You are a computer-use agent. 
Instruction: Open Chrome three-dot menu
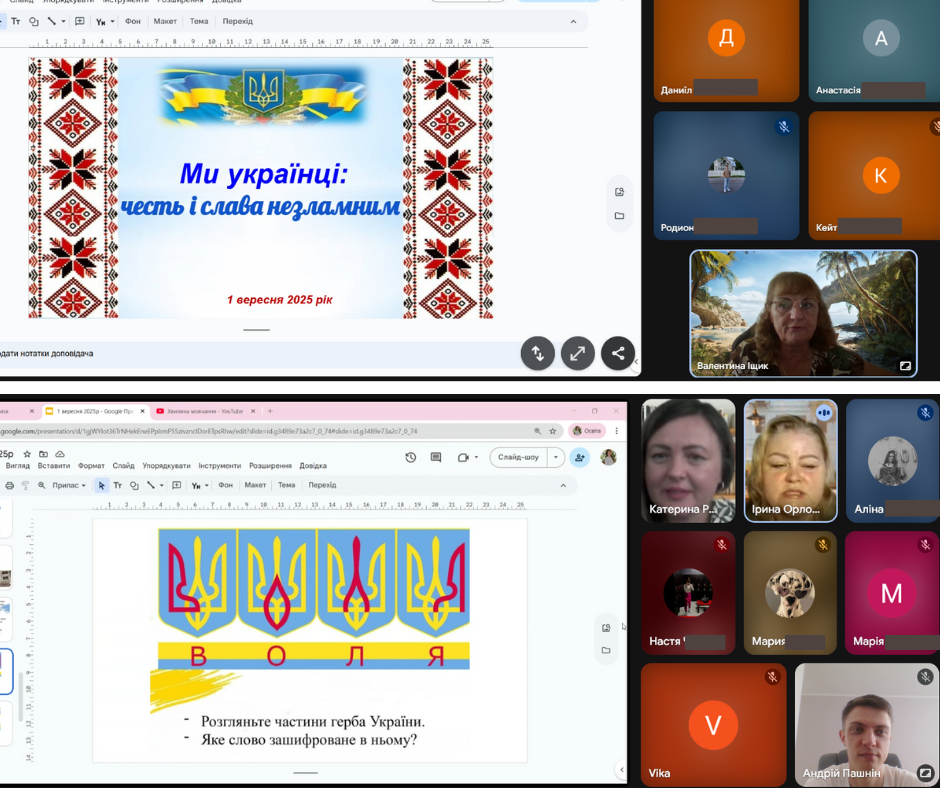coord(616,431)
